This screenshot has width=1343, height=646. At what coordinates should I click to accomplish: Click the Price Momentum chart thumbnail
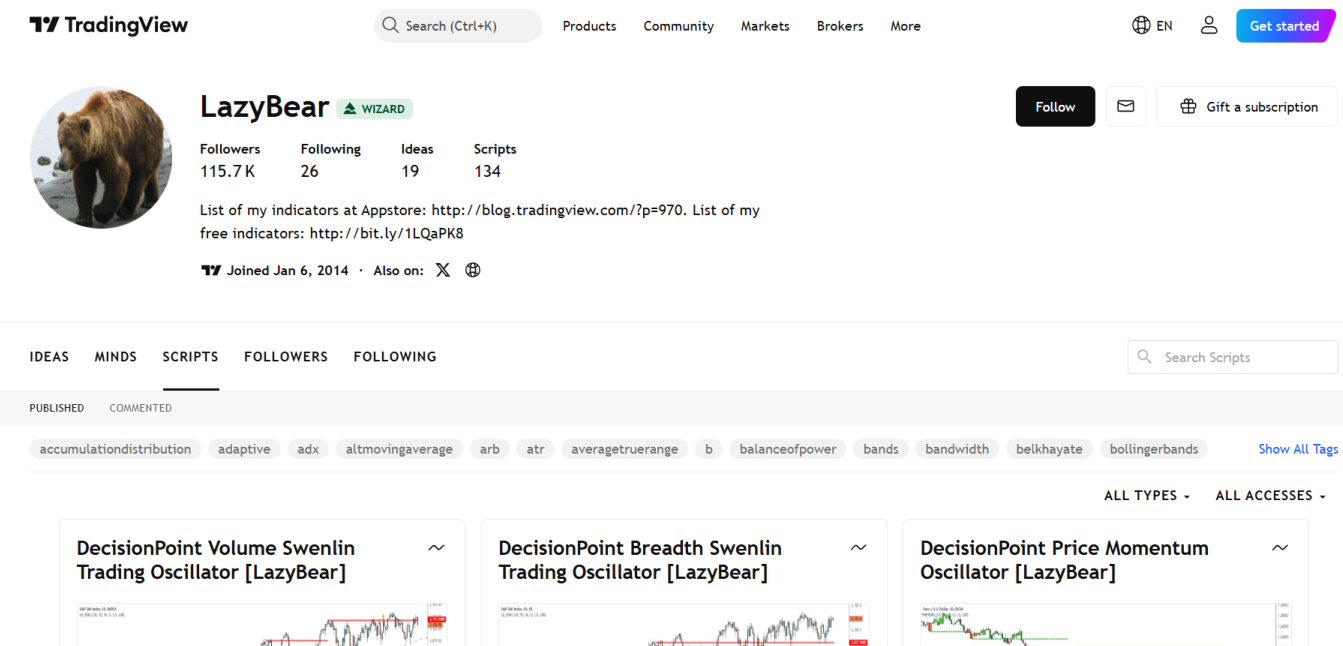click(1106, 623)
